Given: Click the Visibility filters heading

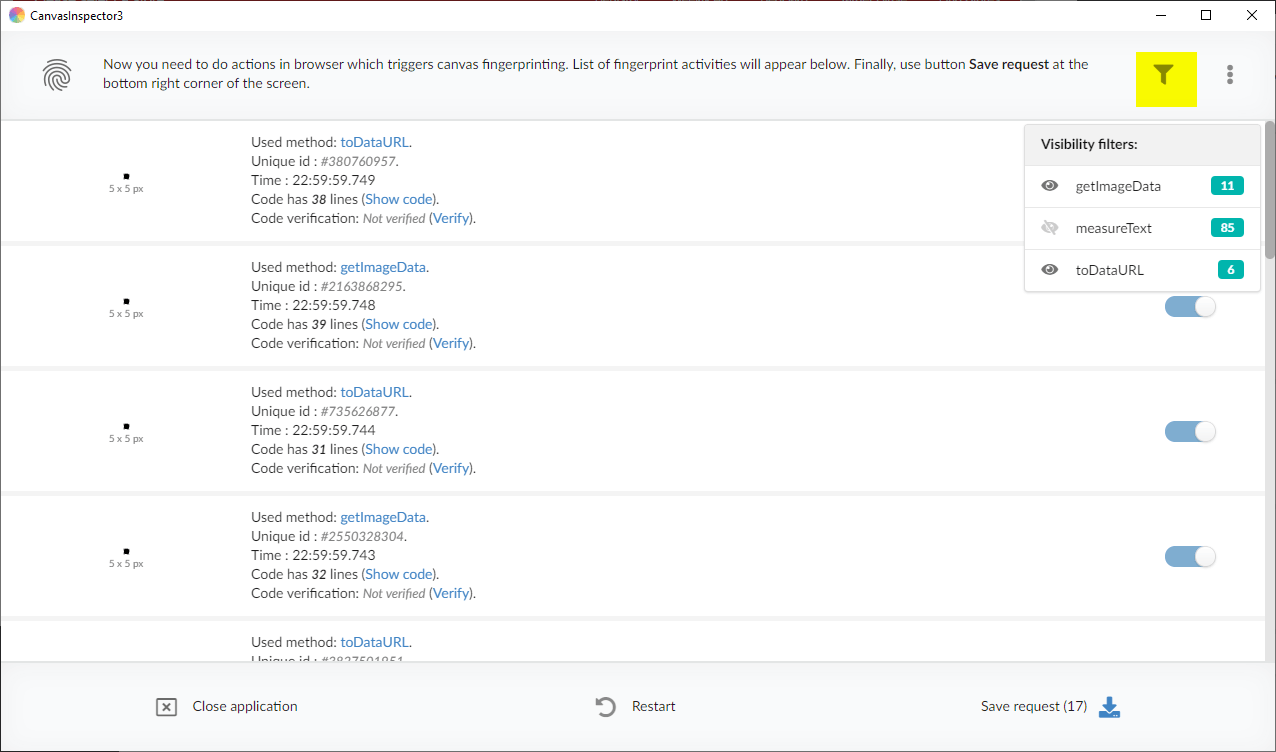Looking at the screenshot, I should tap(1089, 144).
